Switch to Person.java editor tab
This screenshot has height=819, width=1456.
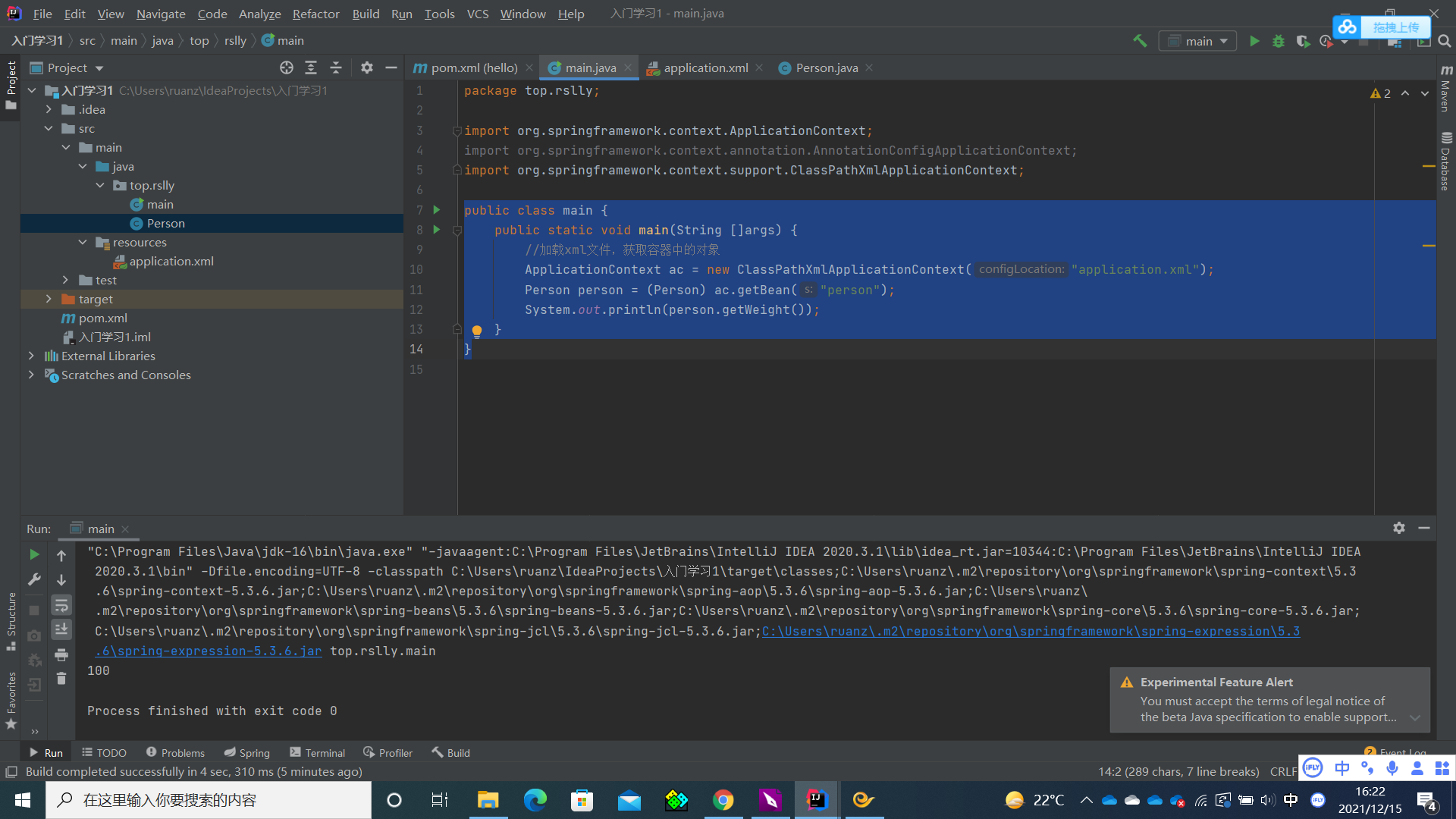coord(827,67)
